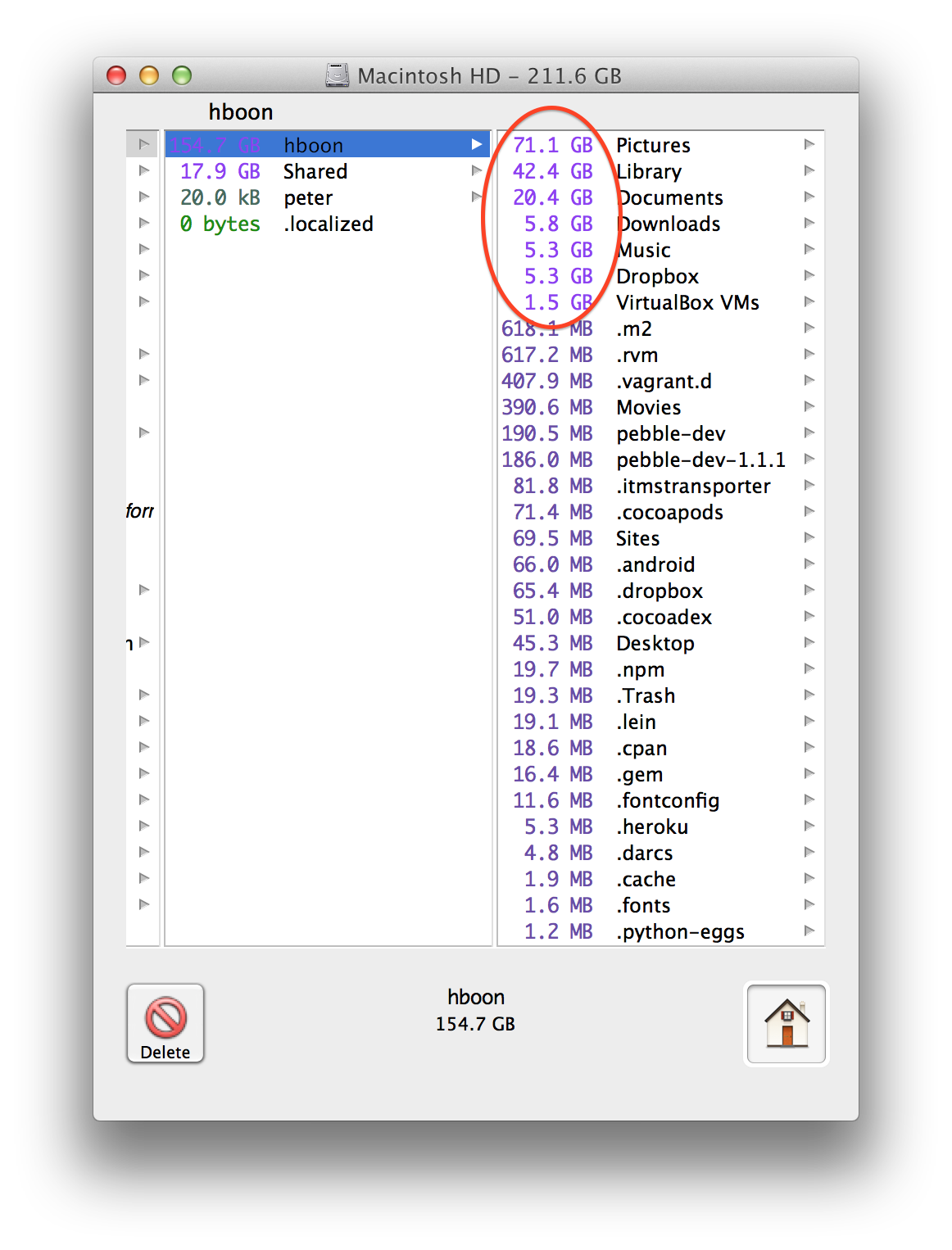Select the Pictures folder
This screenshot has height=1250, width=952.
661,145
